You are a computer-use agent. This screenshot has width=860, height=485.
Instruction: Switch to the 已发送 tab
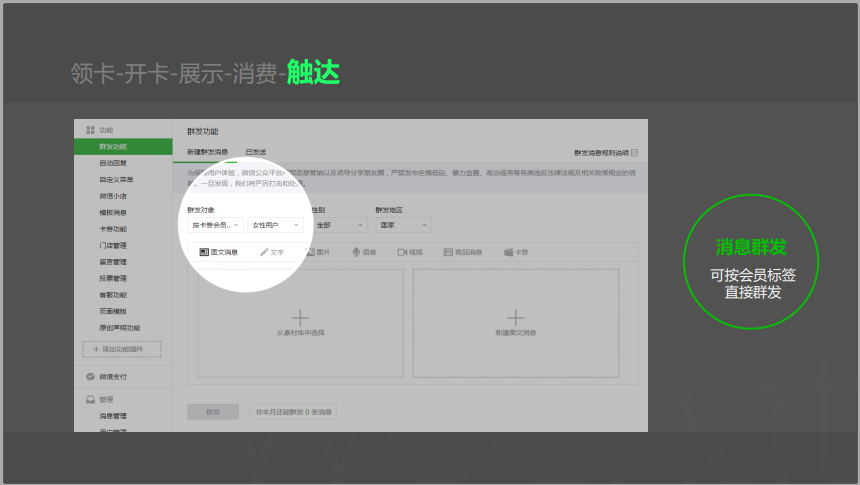coord(256,152)
